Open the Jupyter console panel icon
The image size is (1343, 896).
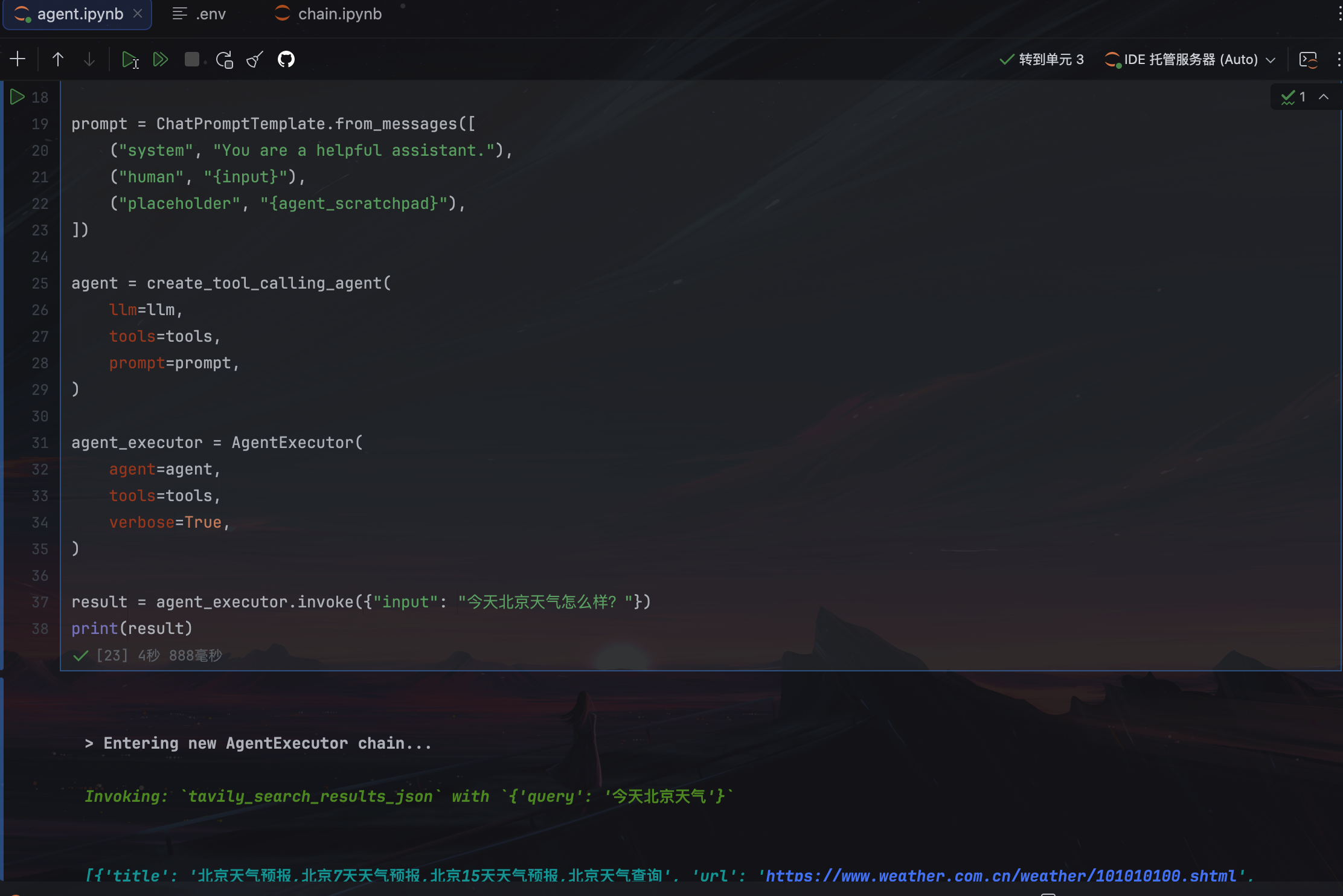click(1308, 59)
